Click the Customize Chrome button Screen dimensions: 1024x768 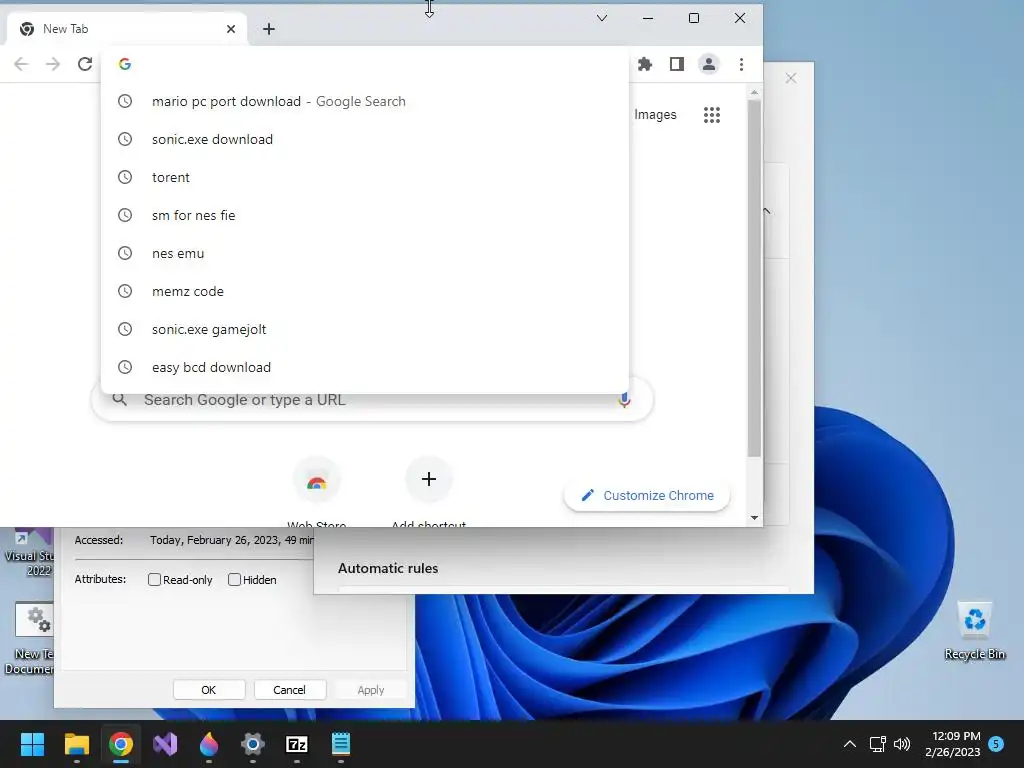(x=647, y=496)
